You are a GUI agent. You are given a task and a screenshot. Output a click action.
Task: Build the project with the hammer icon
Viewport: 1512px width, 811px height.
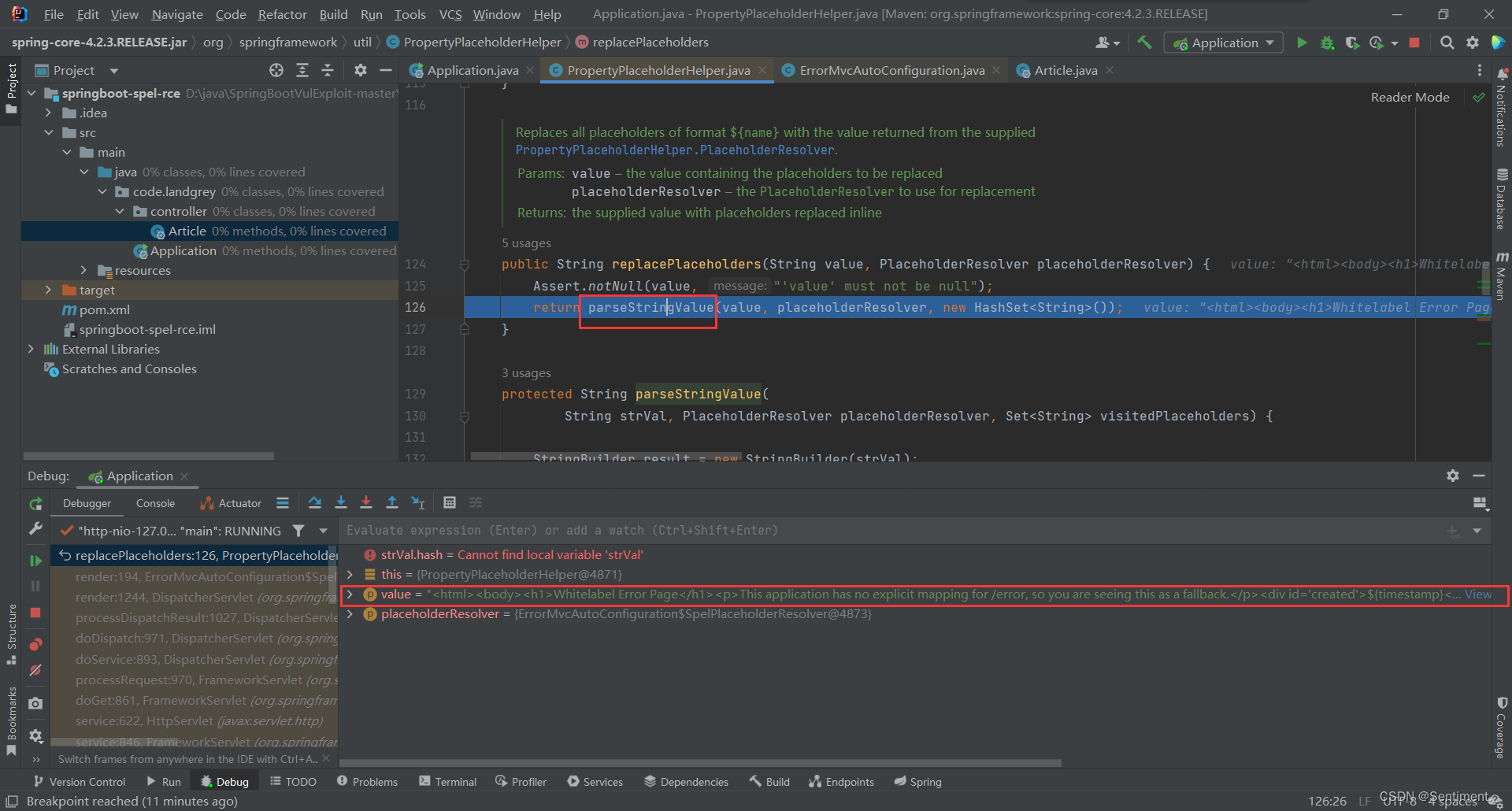[x=1144, y=43]
